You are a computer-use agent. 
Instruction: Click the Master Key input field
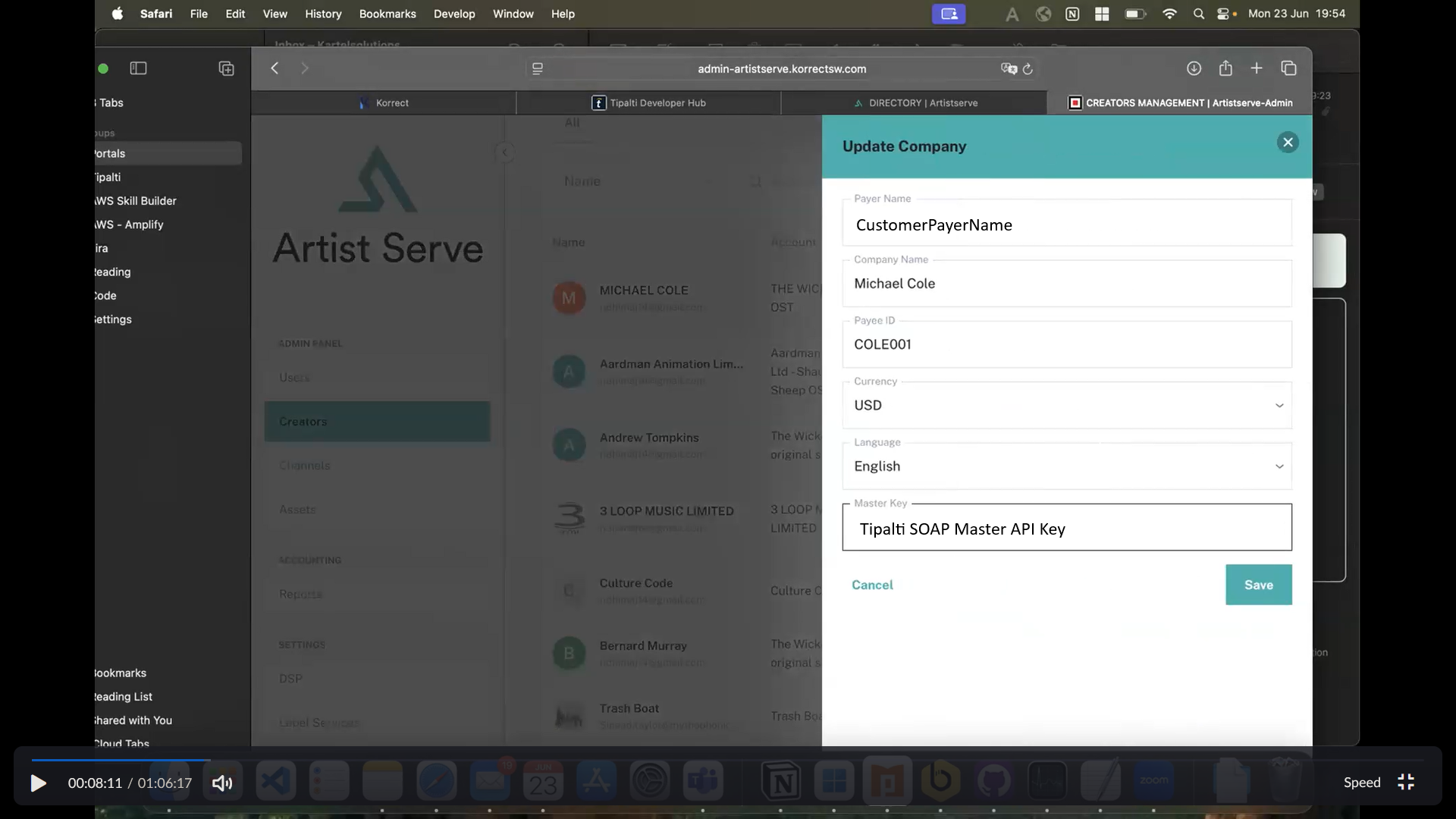[x=1066, y=529]
